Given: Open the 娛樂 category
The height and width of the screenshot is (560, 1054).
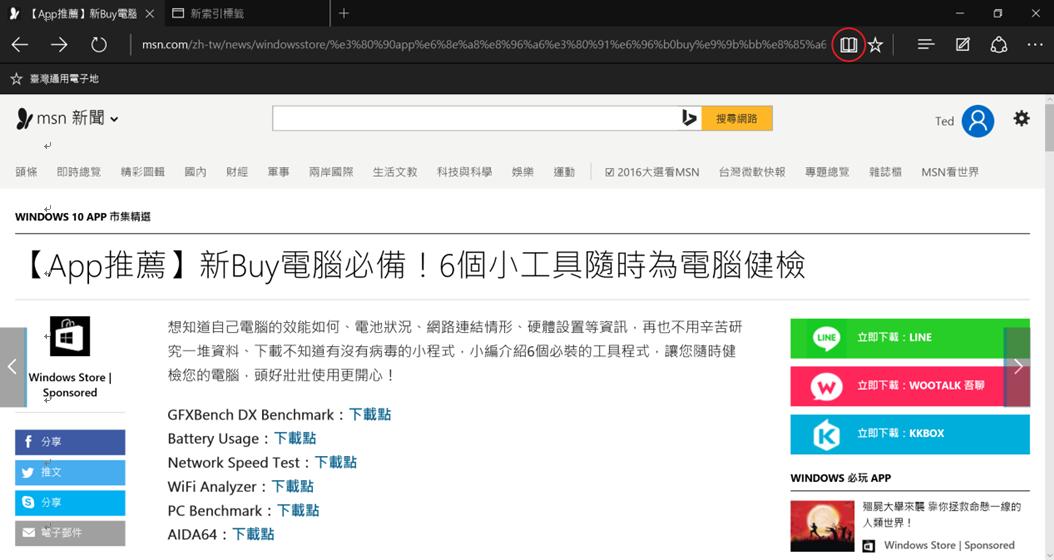Looking at the screenshot, I should [522, 172].
